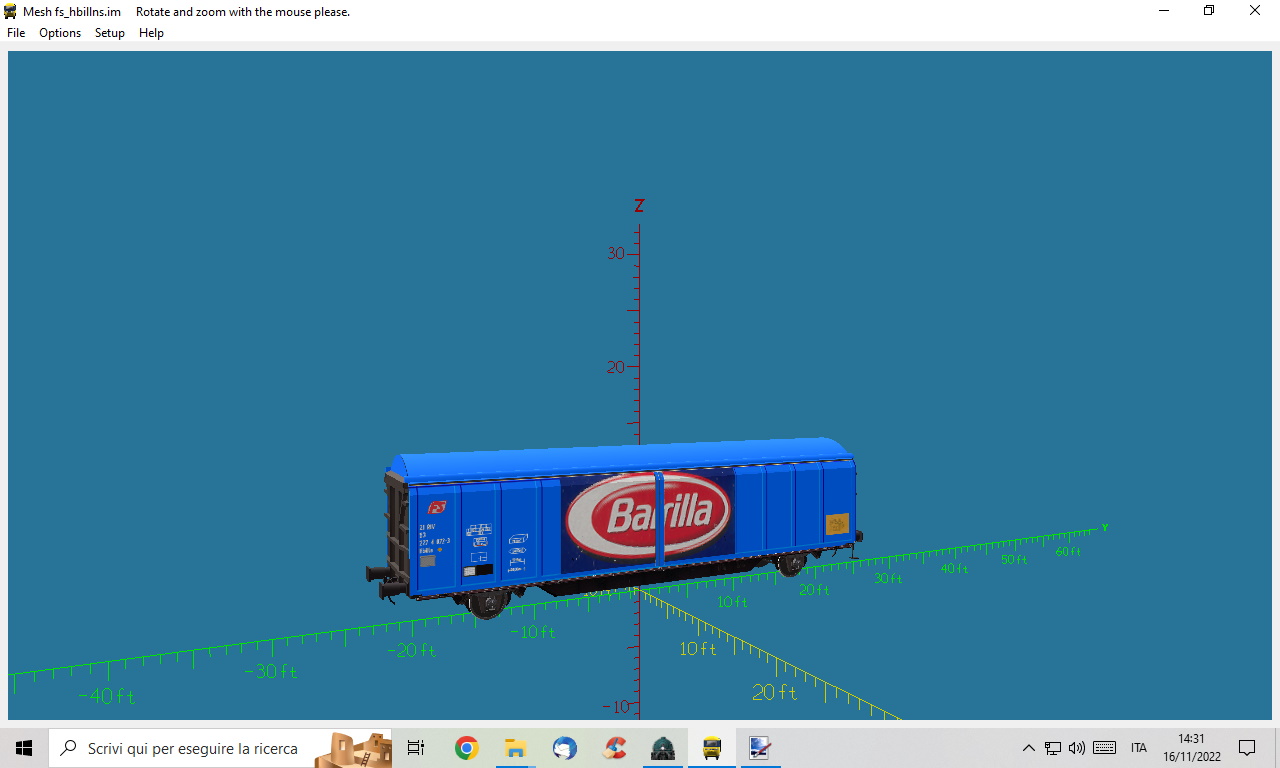Image resolution: width=1280 pixels, height=768 pixels.
Task: Close the mesh viewer window
Action: (1255, 11)
